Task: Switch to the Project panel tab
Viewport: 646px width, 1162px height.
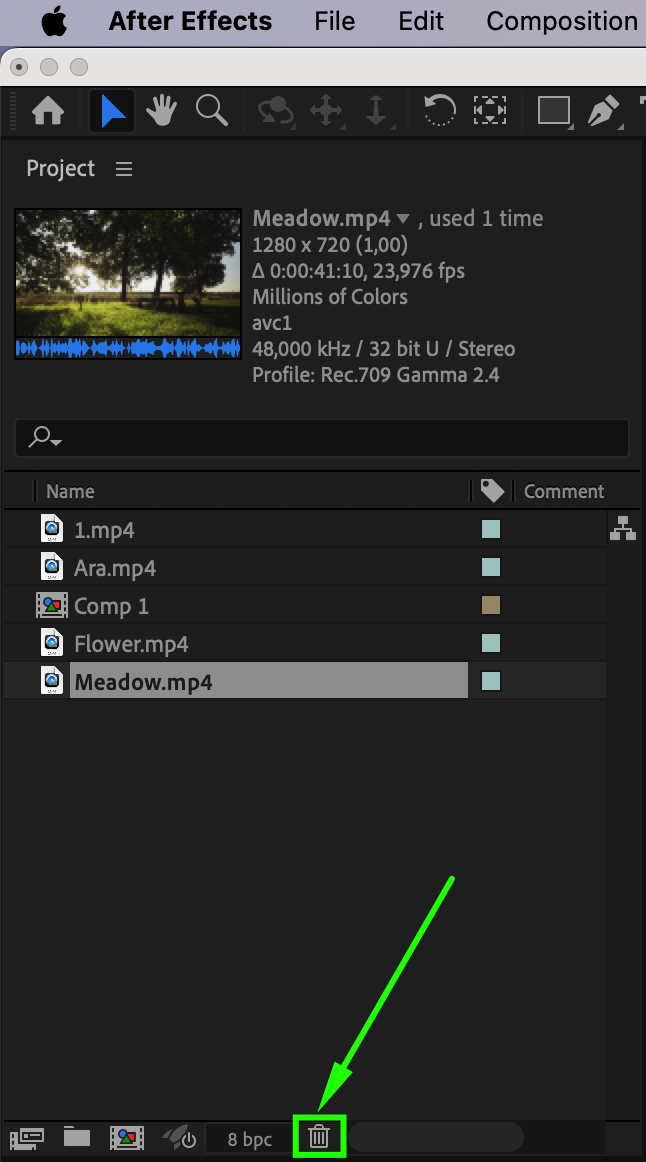Action: [61, 168]
